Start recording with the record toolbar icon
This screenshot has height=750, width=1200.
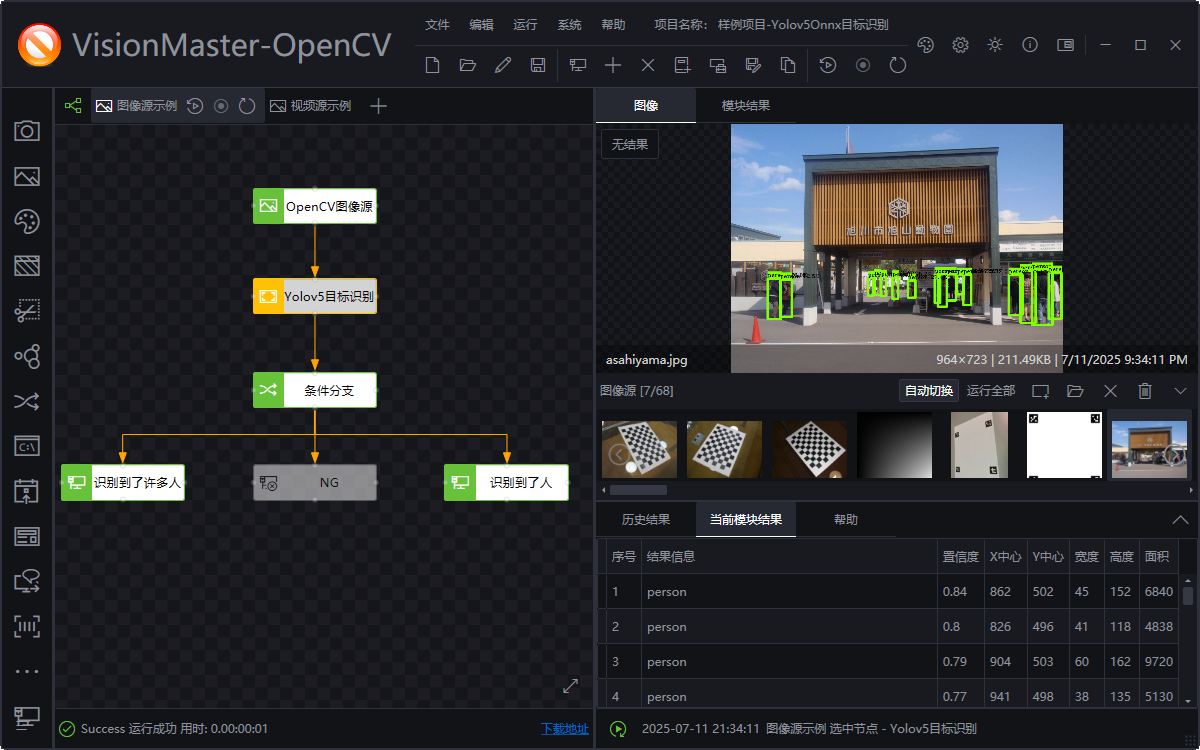(x=861, y=64)
